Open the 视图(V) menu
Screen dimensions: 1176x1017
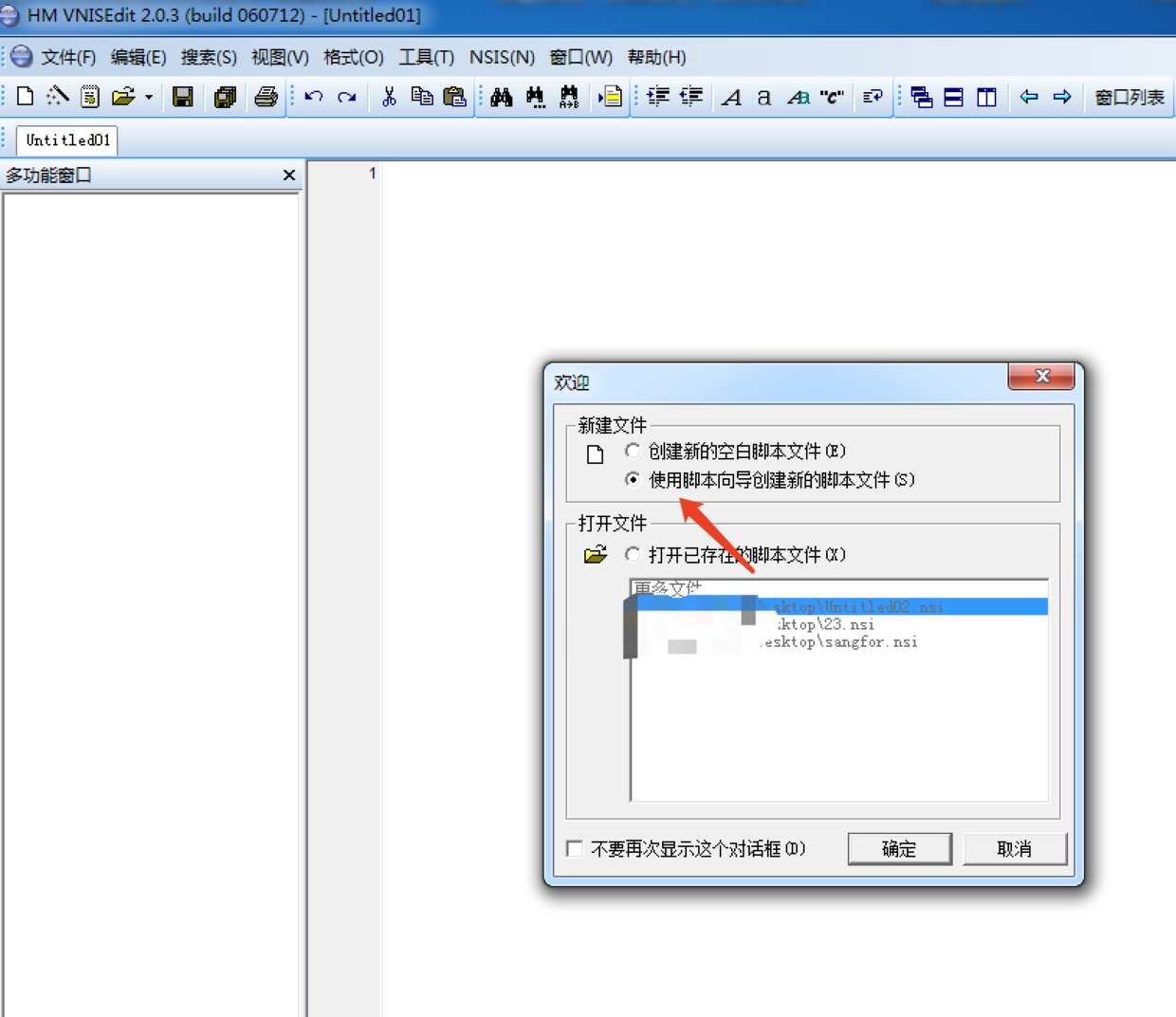[x=280, y=57]
